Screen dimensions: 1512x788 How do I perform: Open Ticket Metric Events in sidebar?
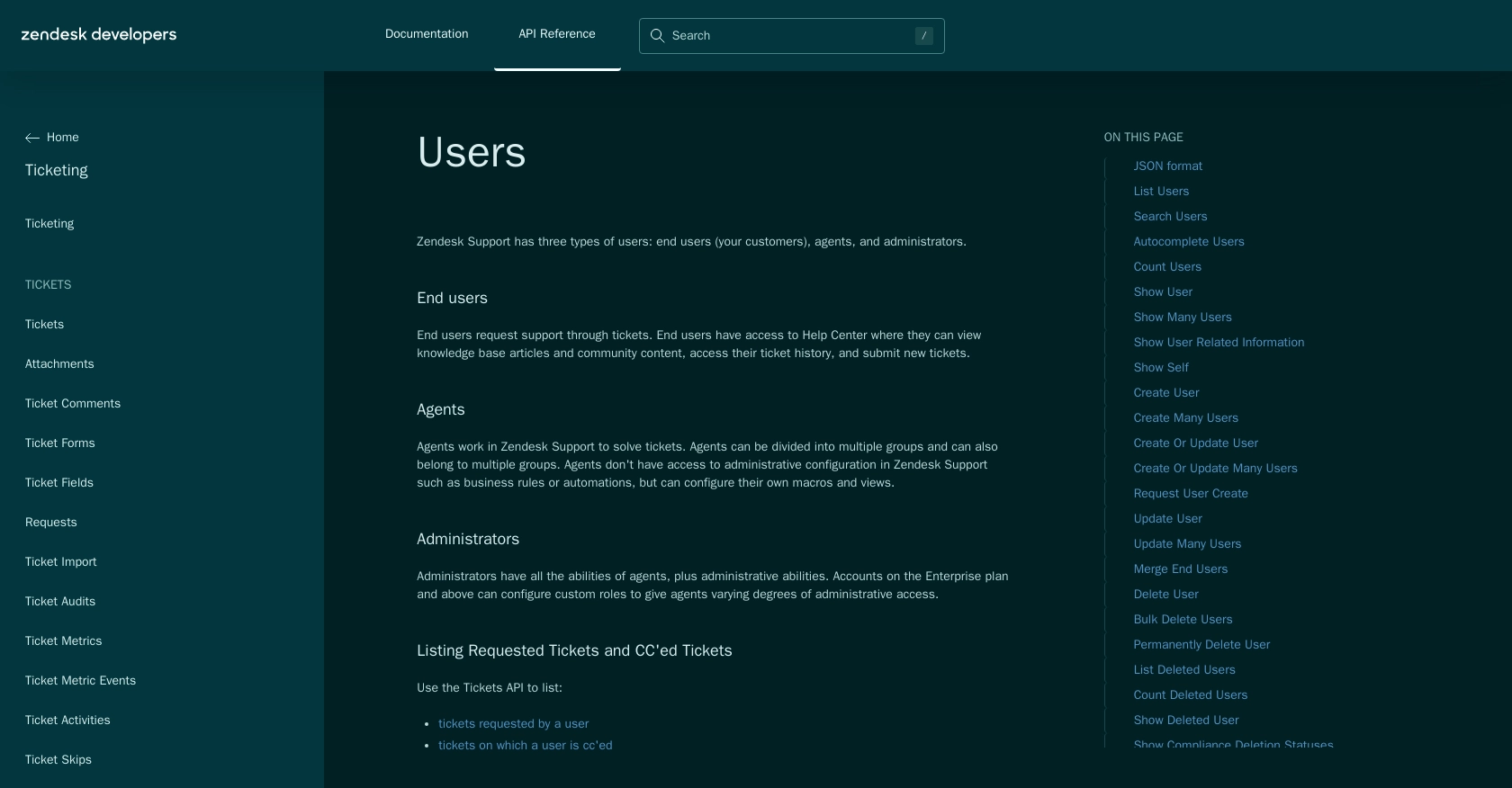pos(81,681)
